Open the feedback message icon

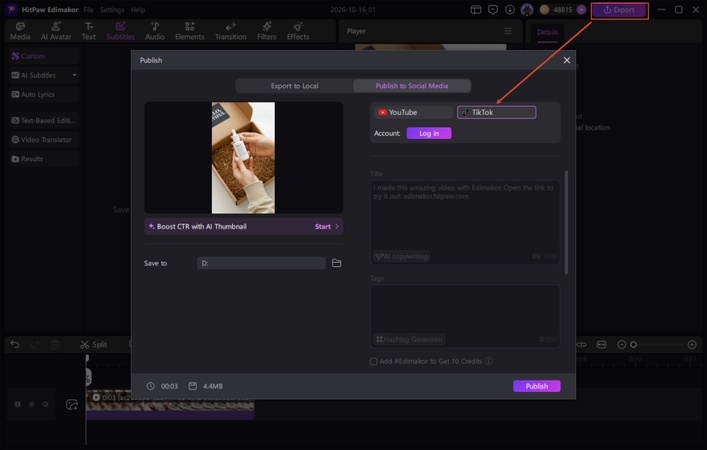(x=493, y=9)
